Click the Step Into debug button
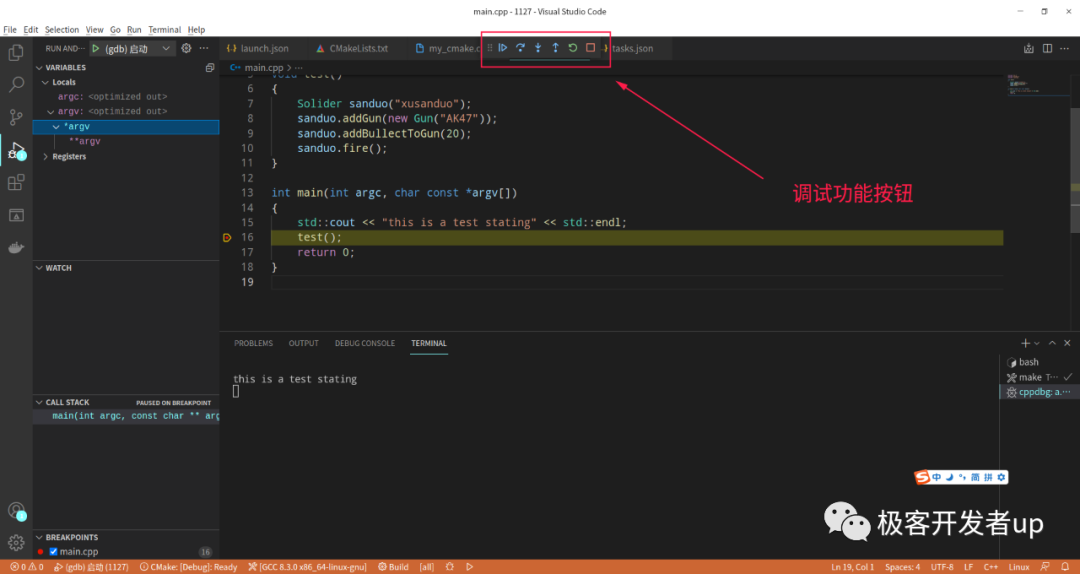This screenshot has height=574, width=1080. (538, 48)
